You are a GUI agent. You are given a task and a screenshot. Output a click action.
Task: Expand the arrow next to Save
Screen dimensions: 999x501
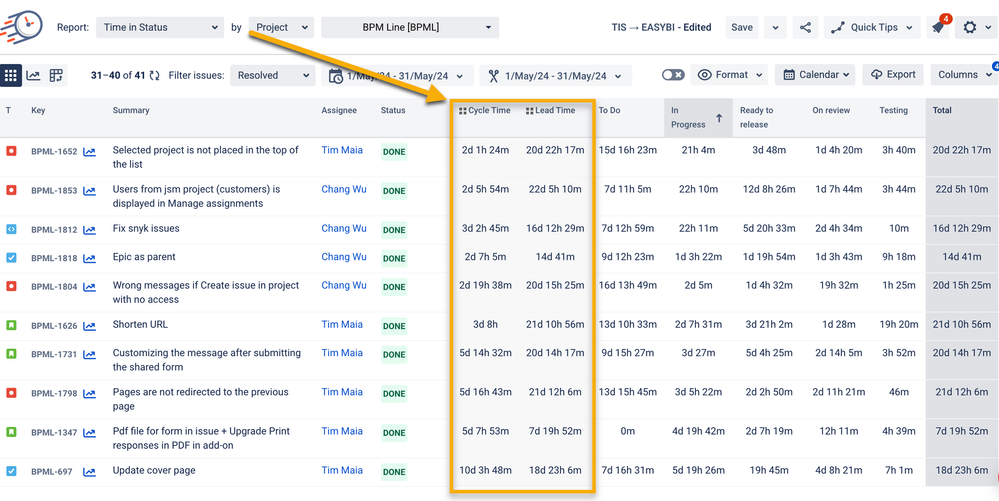(775, 27)
